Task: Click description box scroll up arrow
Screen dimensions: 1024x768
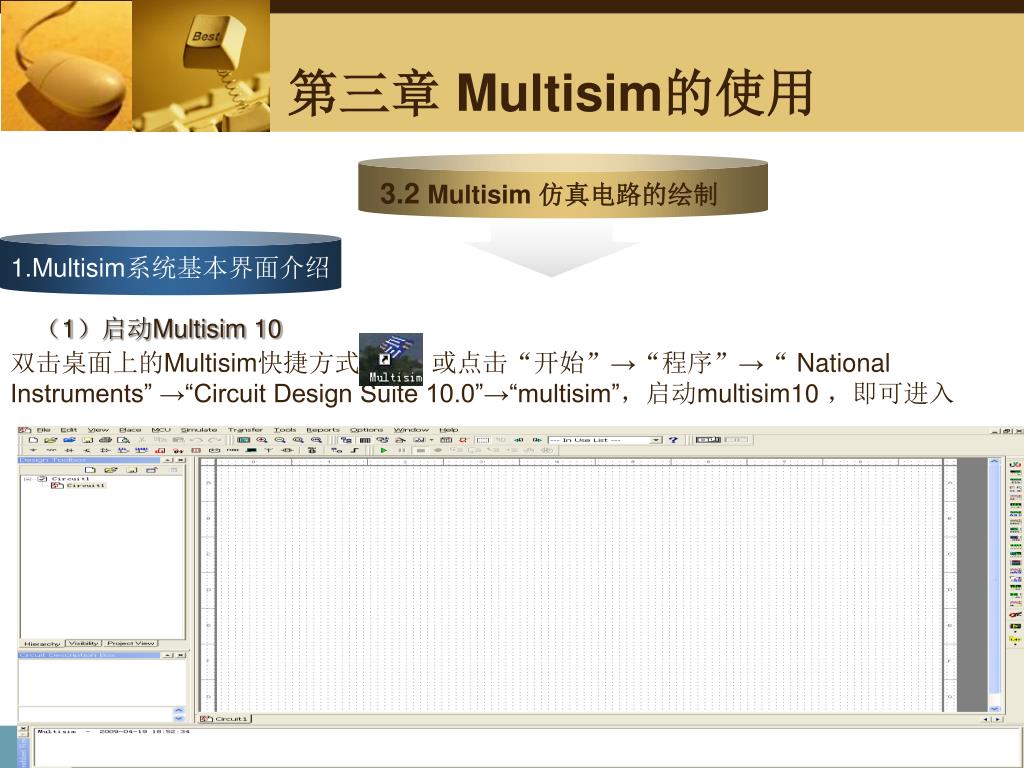Action: (179, 710)
